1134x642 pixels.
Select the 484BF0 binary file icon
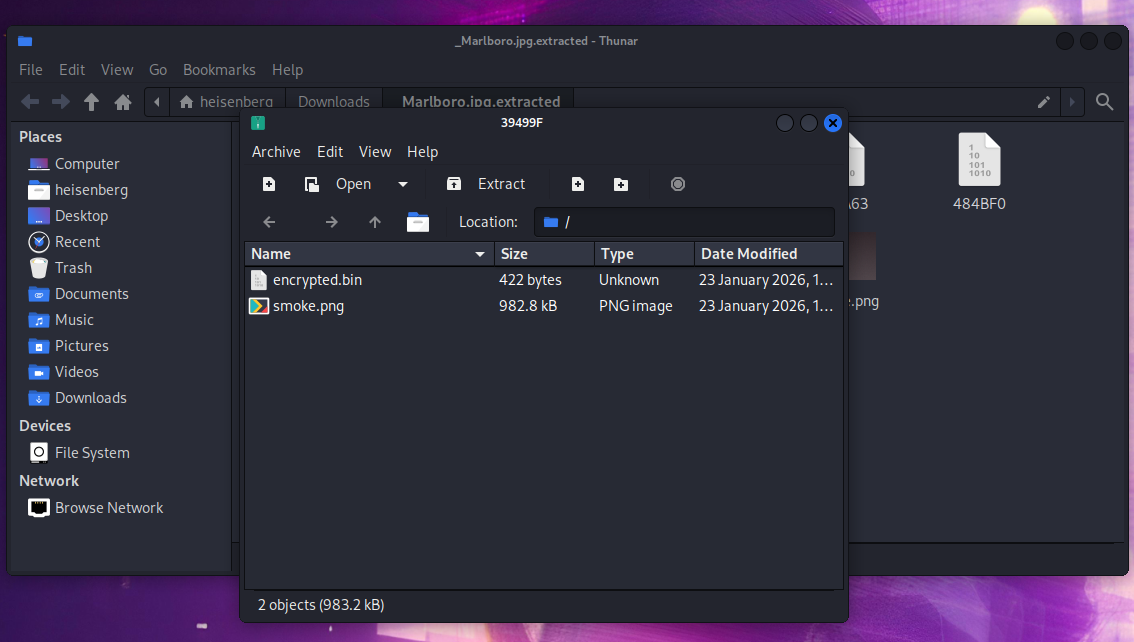coord(978,162)
